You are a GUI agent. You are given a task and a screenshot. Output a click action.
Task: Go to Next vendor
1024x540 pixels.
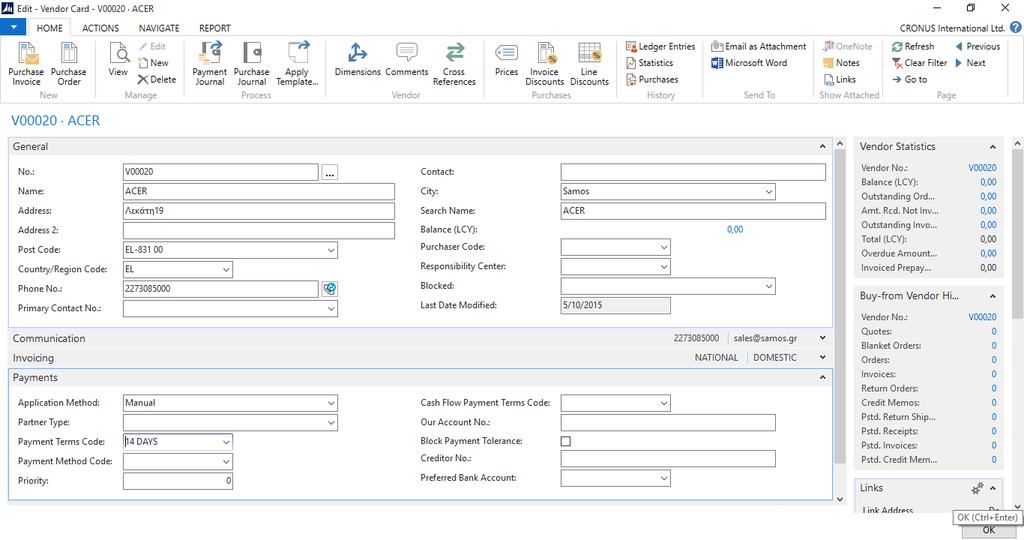970,63
